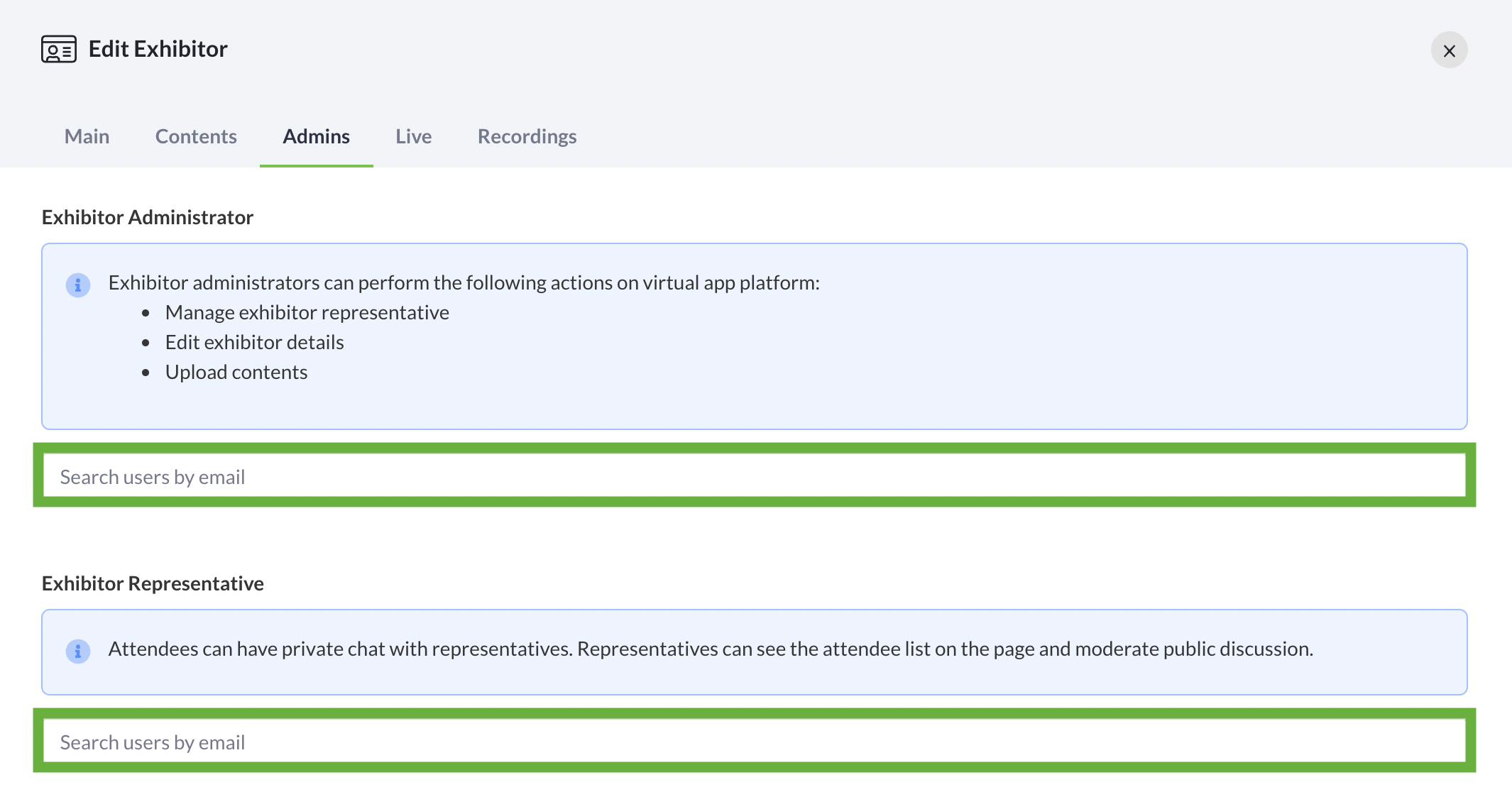Click the exhibitor administrators description sentence
Viewport: 1512px width, 792px height.
pos(464,283)
